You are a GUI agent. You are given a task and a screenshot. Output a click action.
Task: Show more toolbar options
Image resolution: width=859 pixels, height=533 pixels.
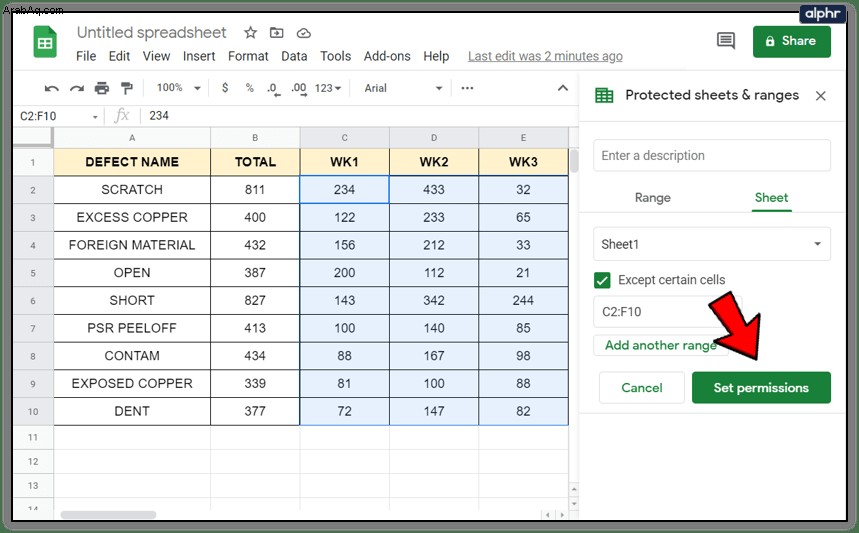point(467,88)
